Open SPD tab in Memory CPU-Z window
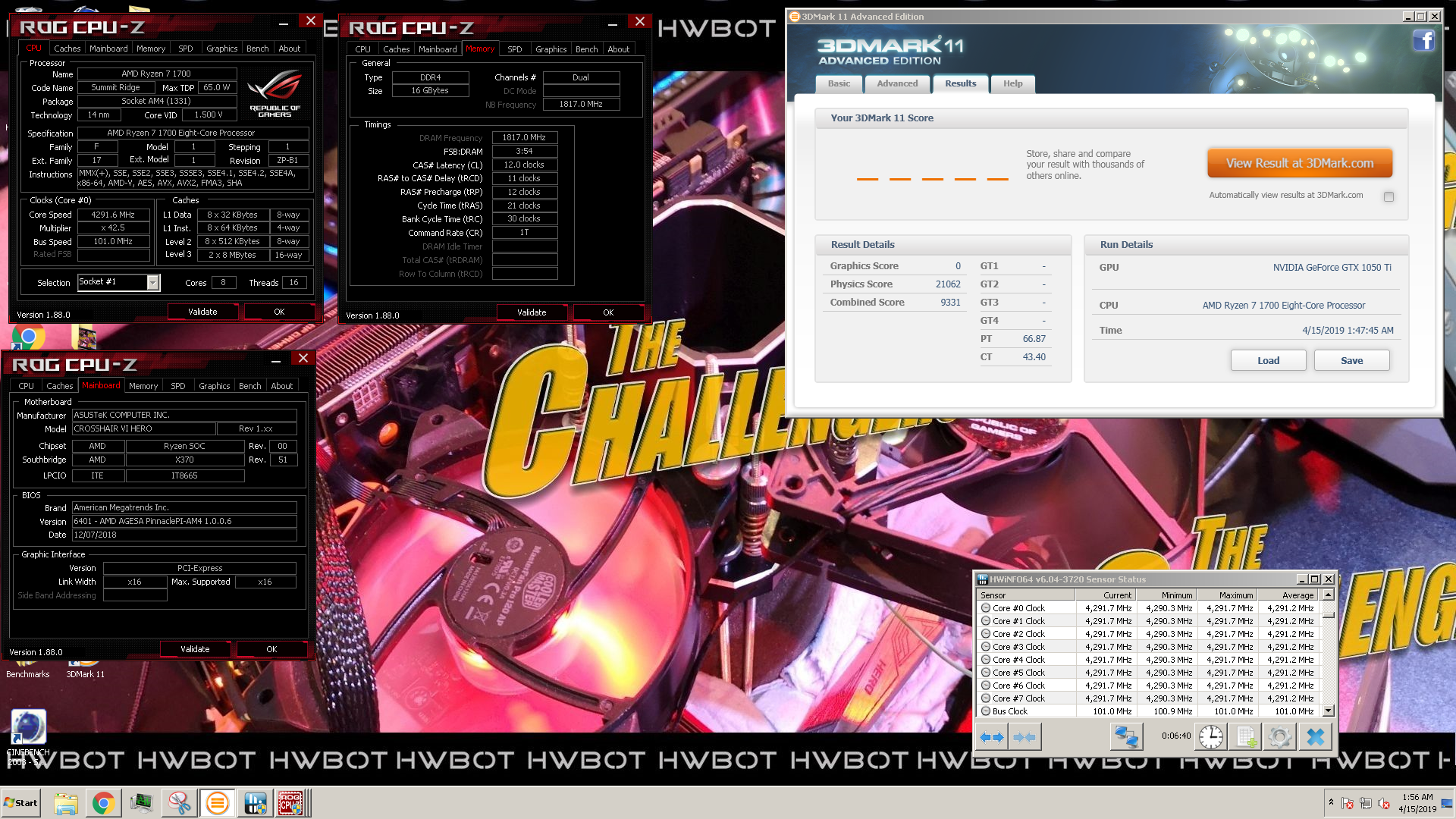The image size is (1456, 819). click(515, 49)
